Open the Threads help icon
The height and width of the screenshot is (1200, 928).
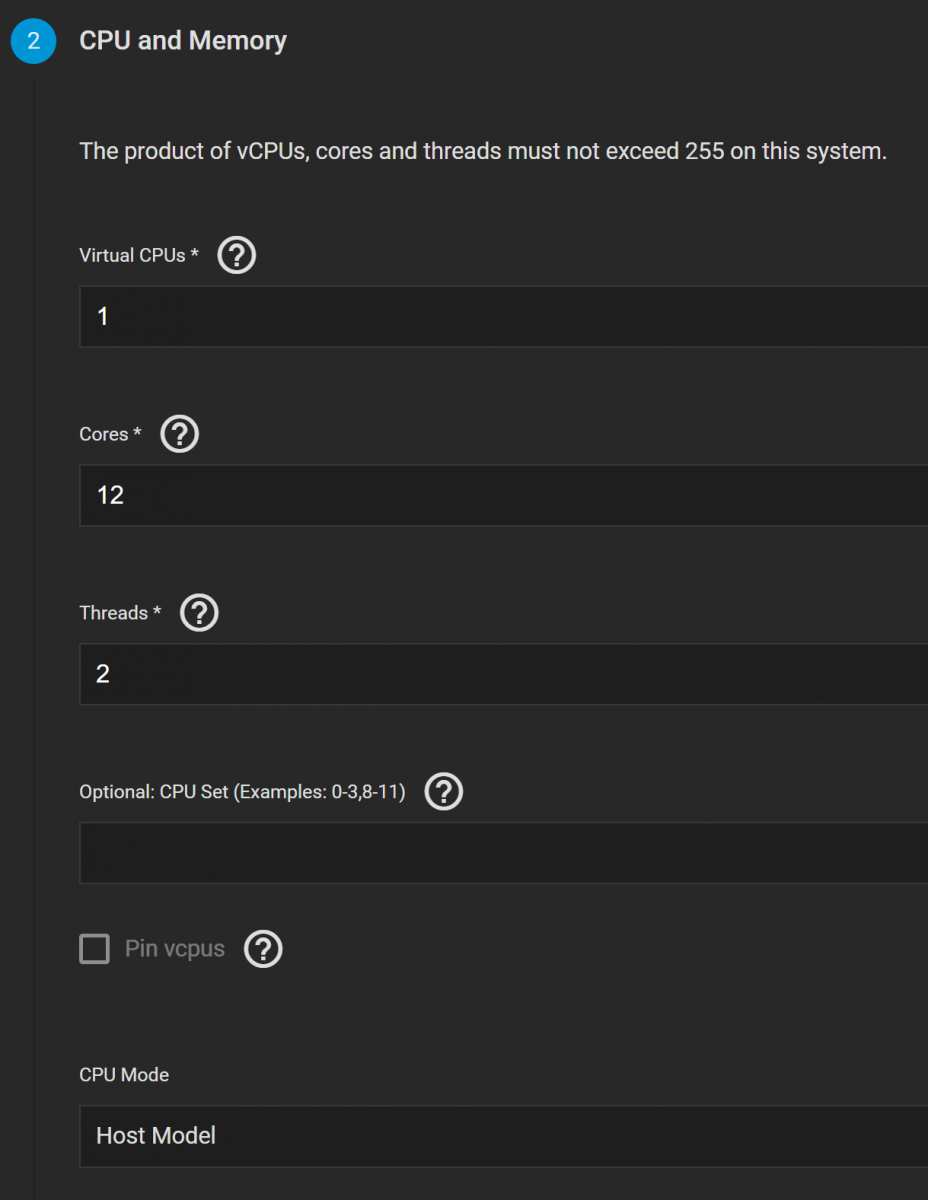199,613
